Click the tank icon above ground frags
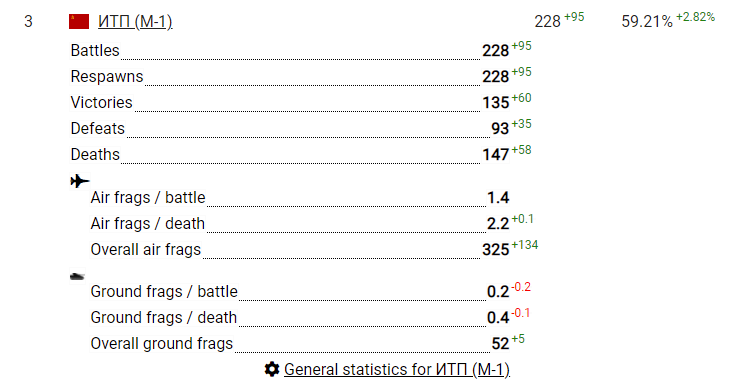The image size is (734, 389). tap(77, 276)
